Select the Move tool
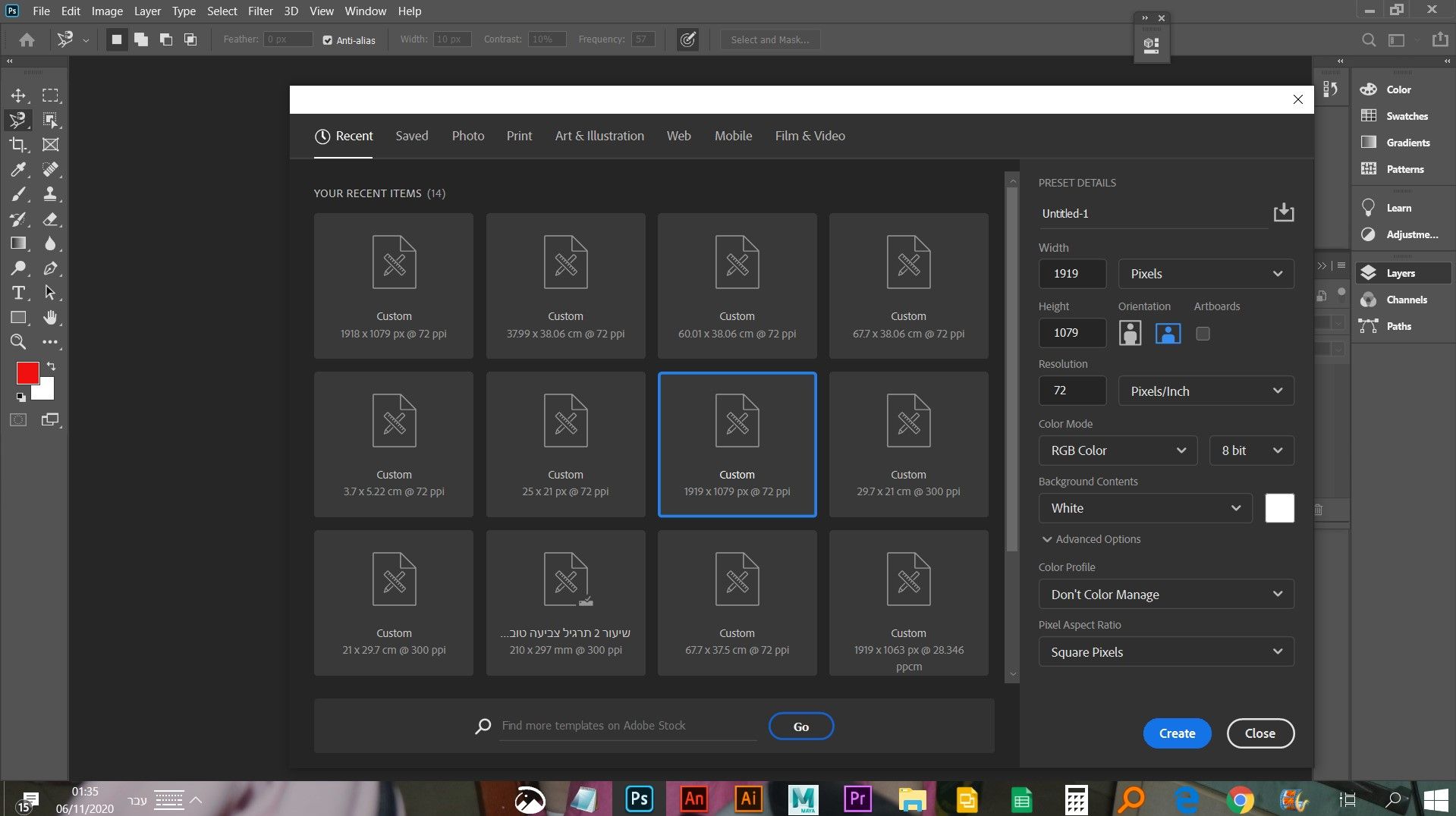This screenshot has height=816, width=1456. pyautogui.click(x=18, y=96)
